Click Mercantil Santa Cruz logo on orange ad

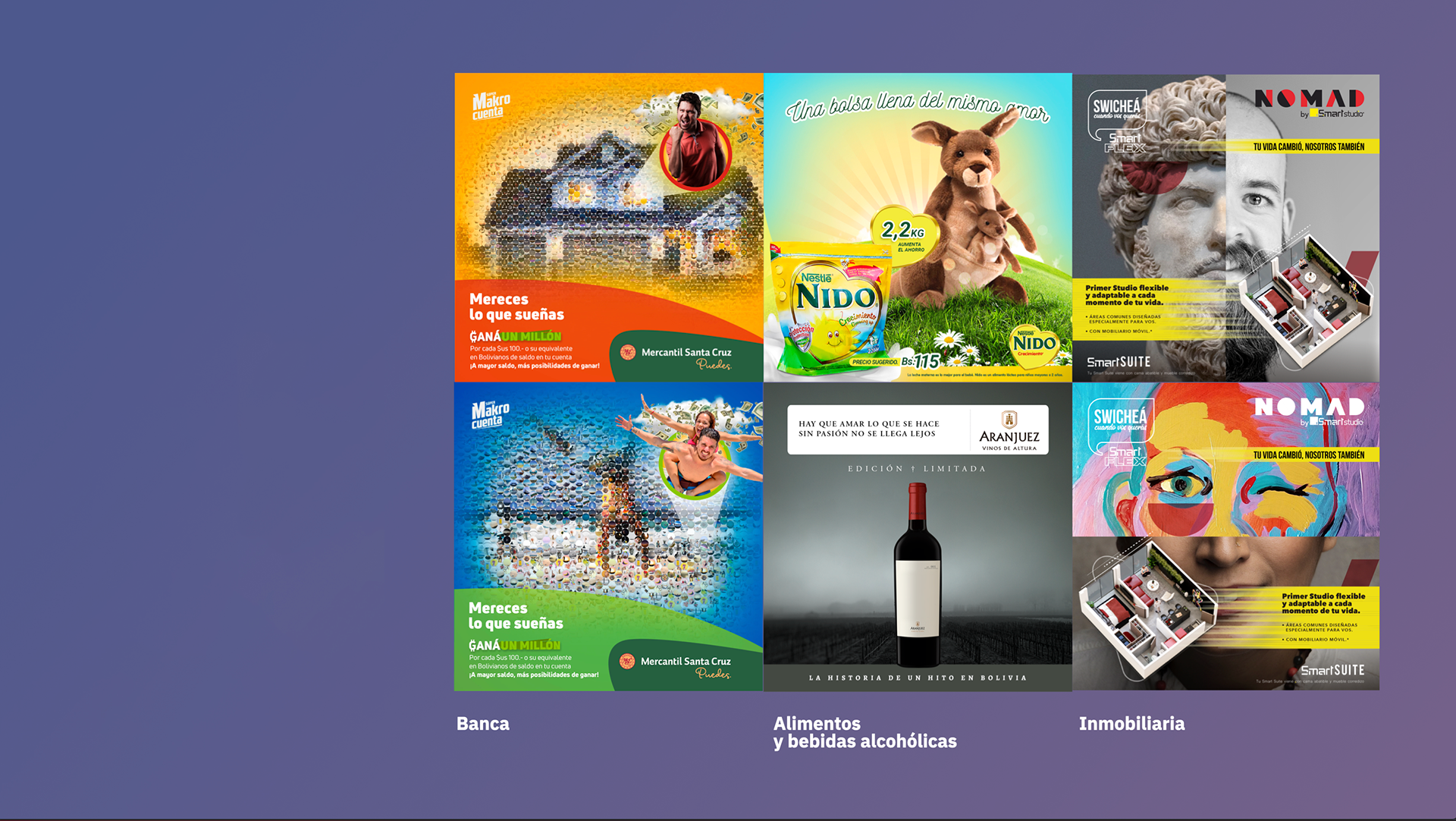676,357
